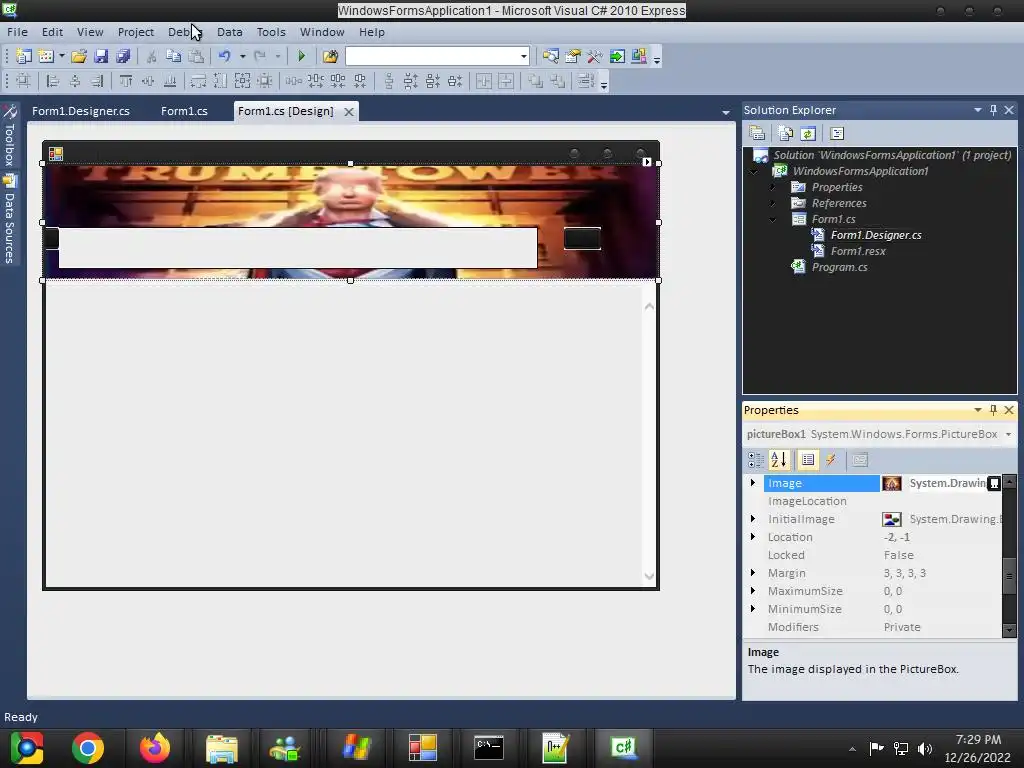Click the Align to Grid layout icon
The image size is (1024, 768).
pos(24,81)
